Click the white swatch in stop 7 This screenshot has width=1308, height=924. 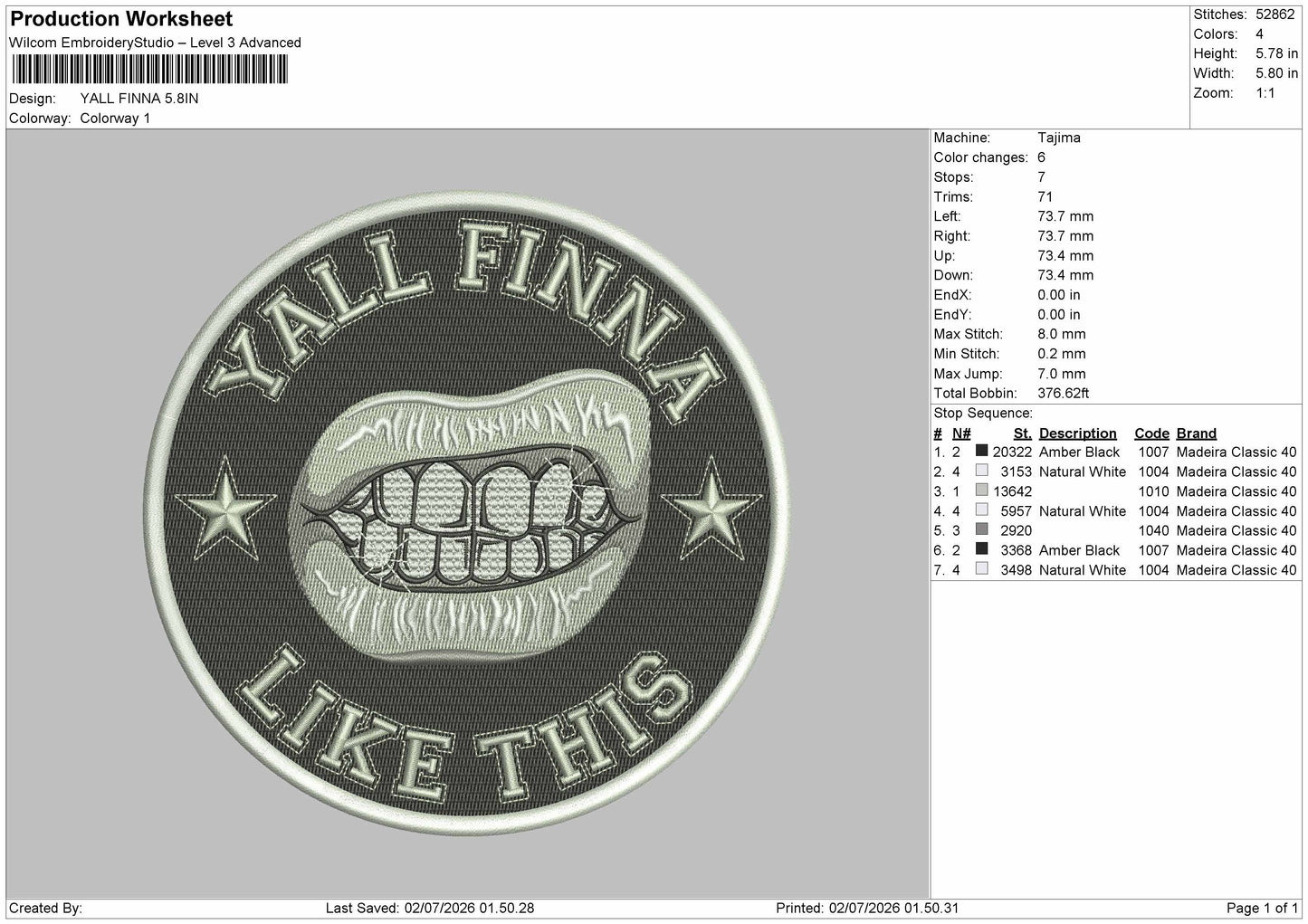point(981,569)
